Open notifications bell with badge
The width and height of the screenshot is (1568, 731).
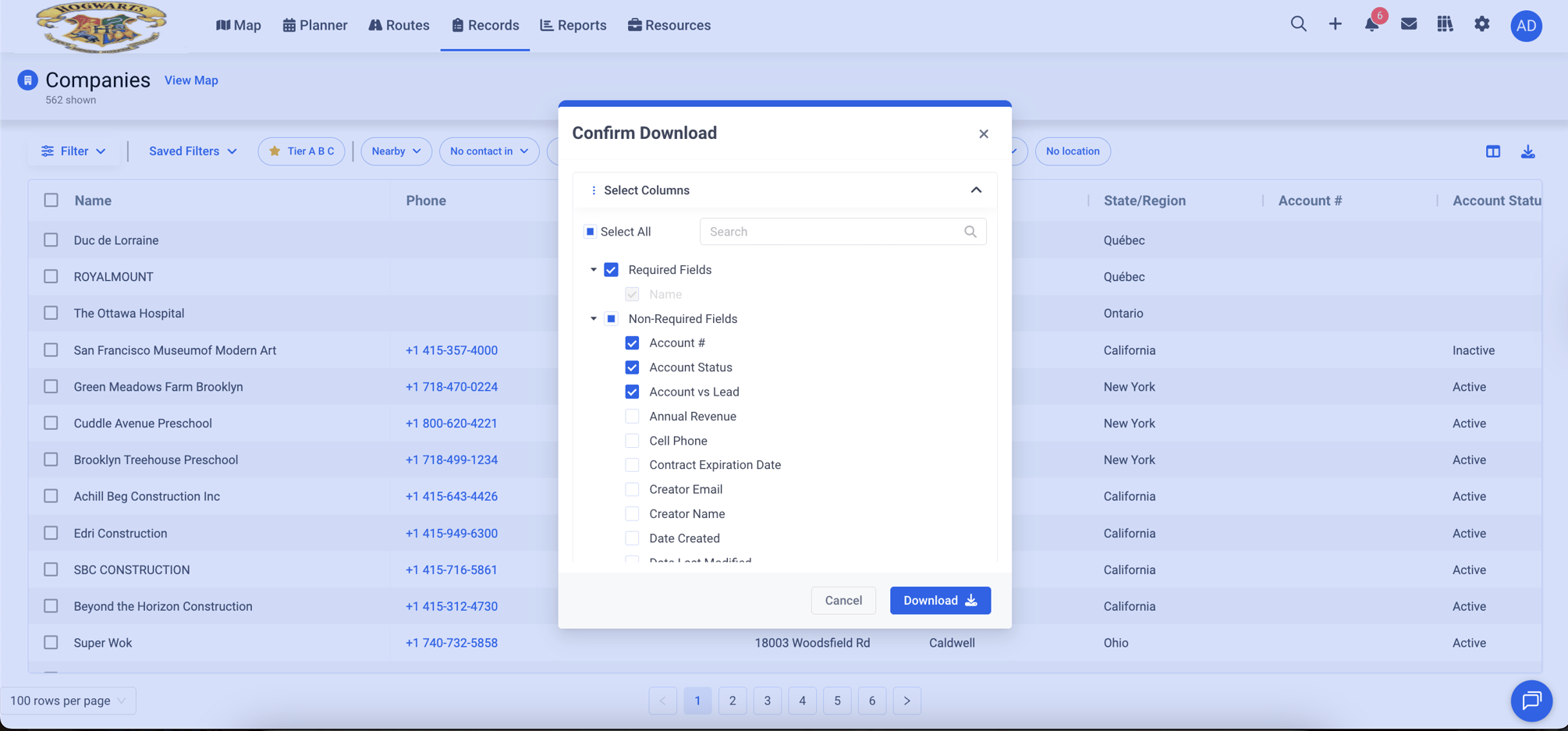click(1371, 24)
